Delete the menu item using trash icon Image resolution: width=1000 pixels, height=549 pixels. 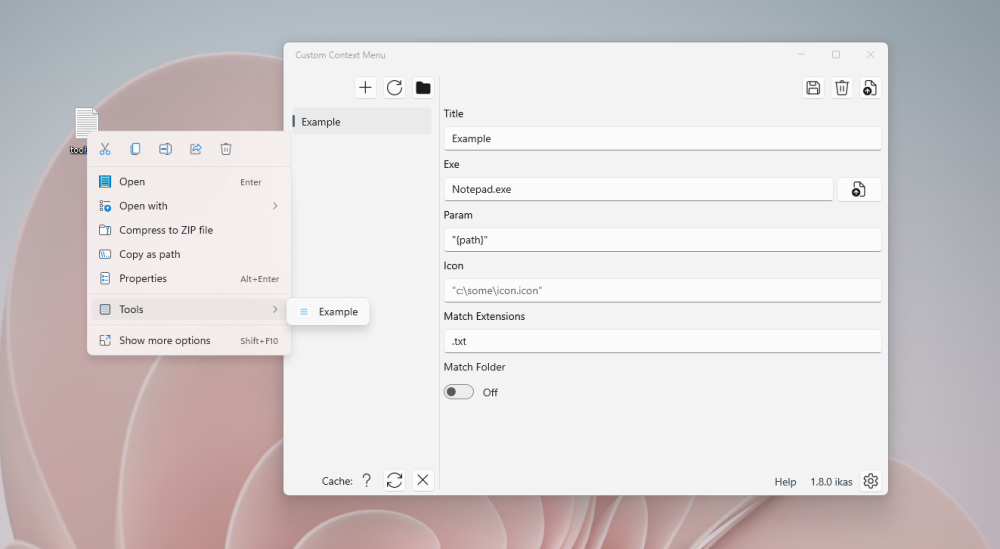(842, 87)
